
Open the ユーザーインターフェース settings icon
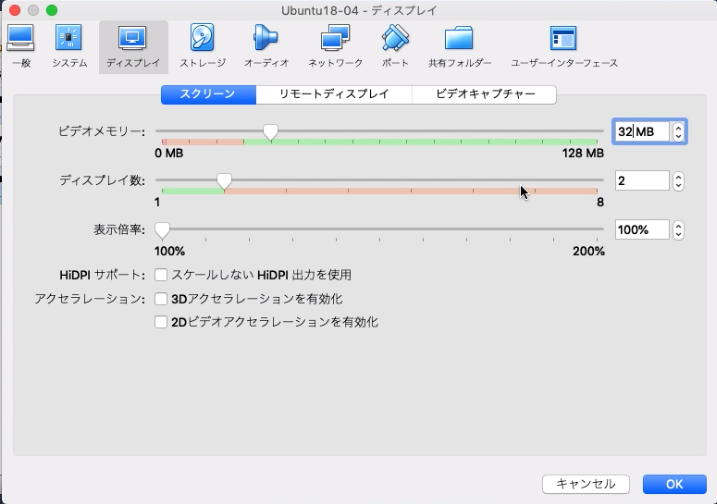pyautogui.click(x=564, y=46)
